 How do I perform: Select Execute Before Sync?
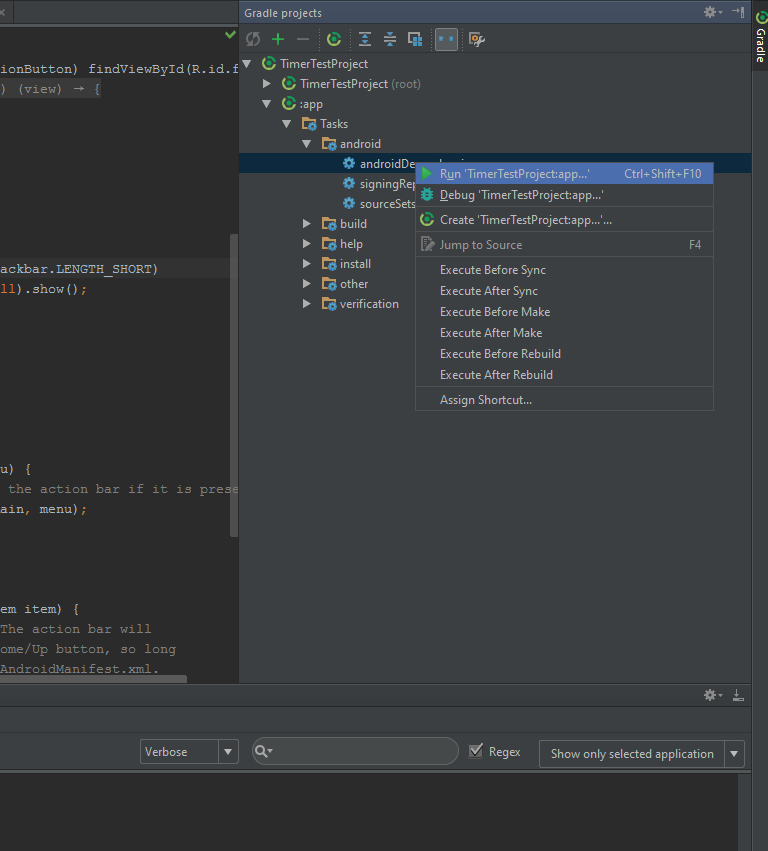[564, 270]
